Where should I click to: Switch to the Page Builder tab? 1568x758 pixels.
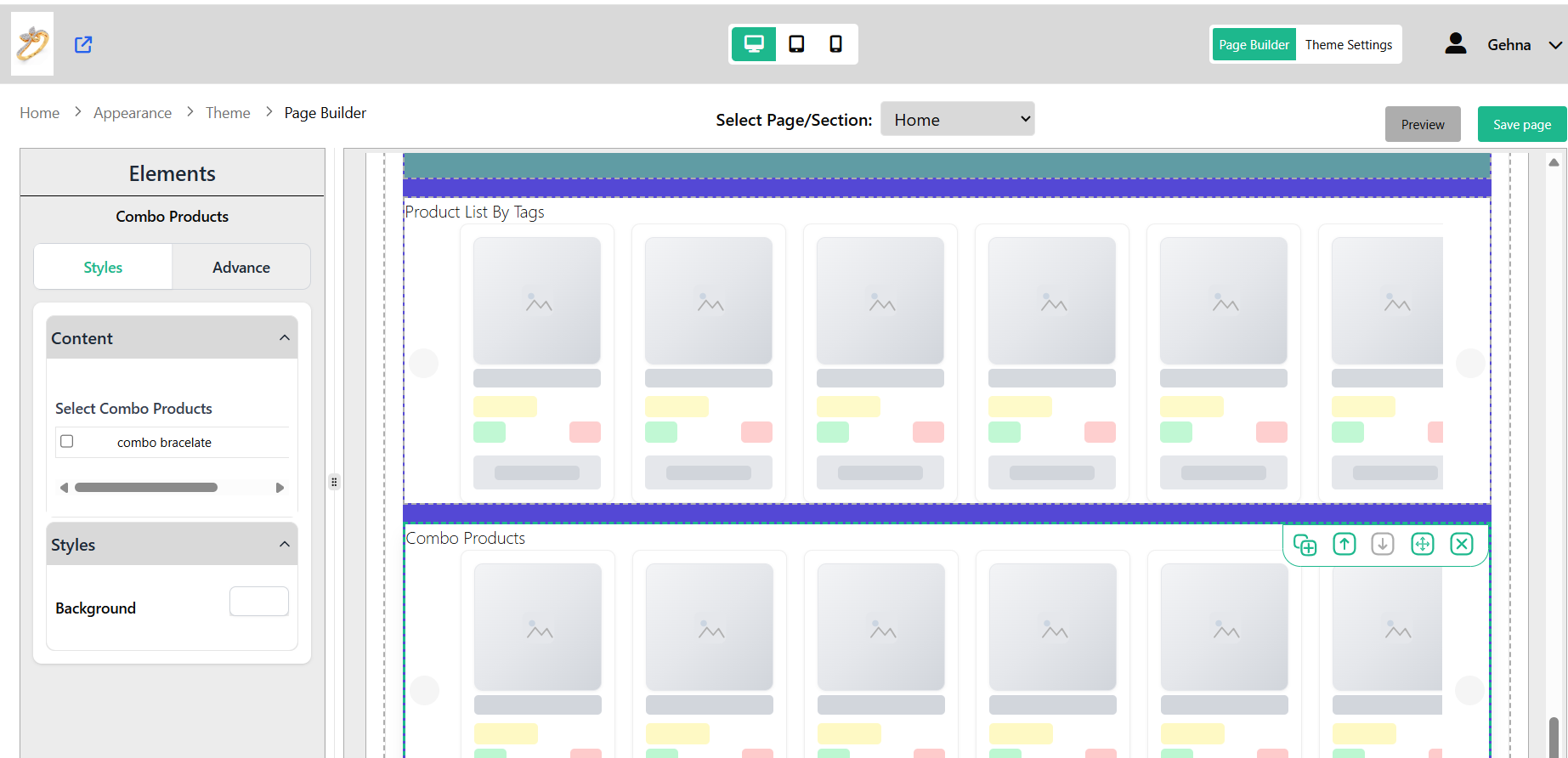click(1254, 44)
